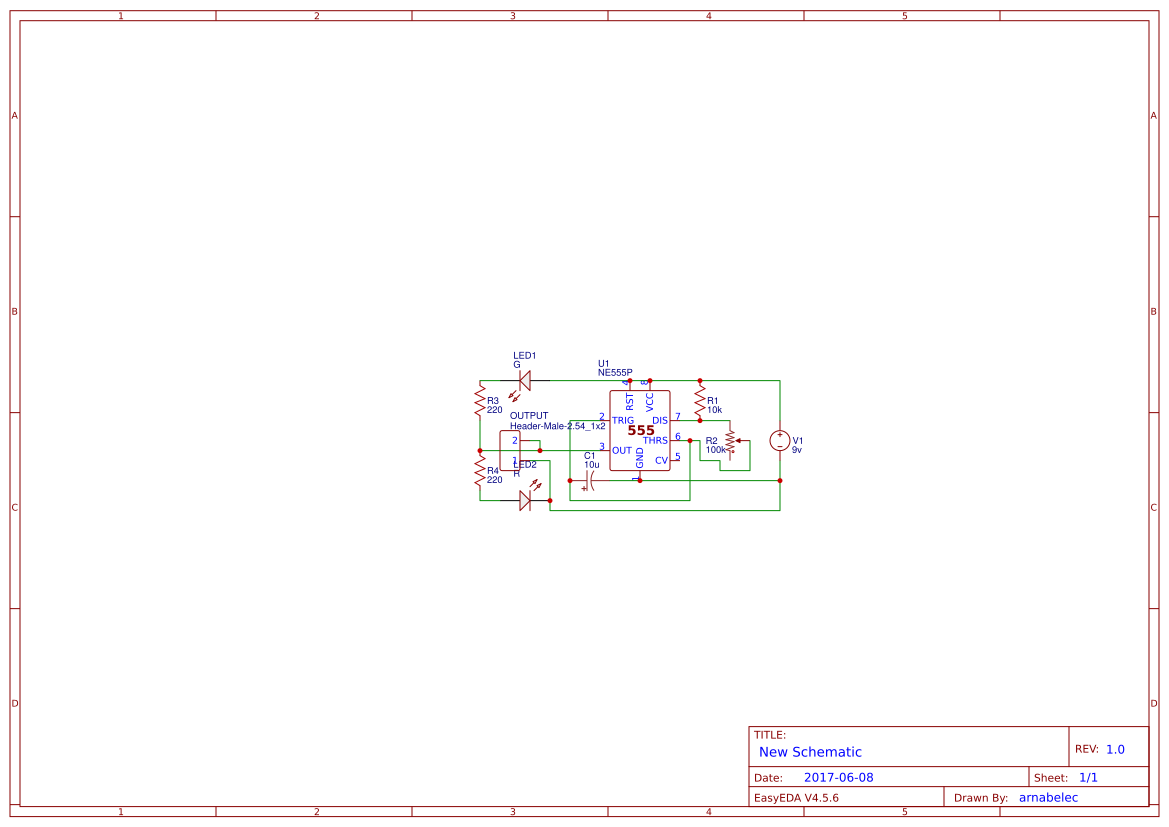
Task: Select the LED1 symbol marked G
Action: [524, 380]
